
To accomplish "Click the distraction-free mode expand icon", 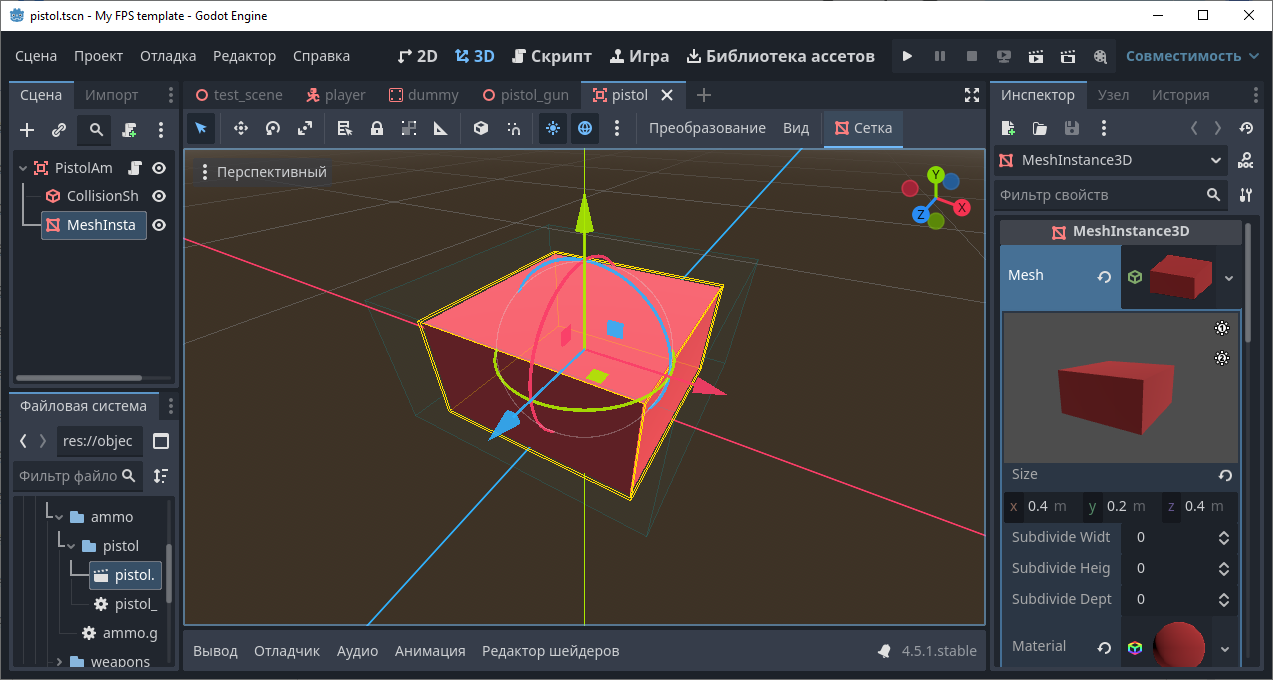I will [x=971, y=95].
